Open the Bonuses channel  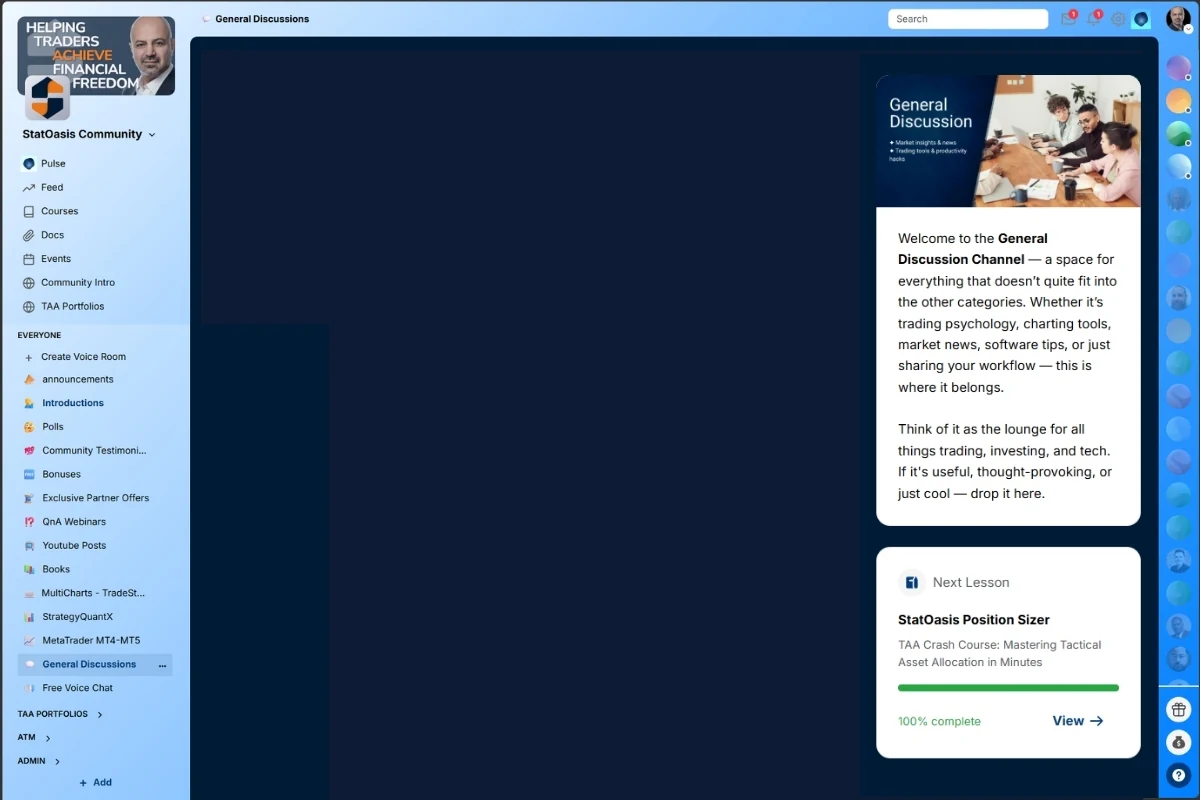point(61,474)
